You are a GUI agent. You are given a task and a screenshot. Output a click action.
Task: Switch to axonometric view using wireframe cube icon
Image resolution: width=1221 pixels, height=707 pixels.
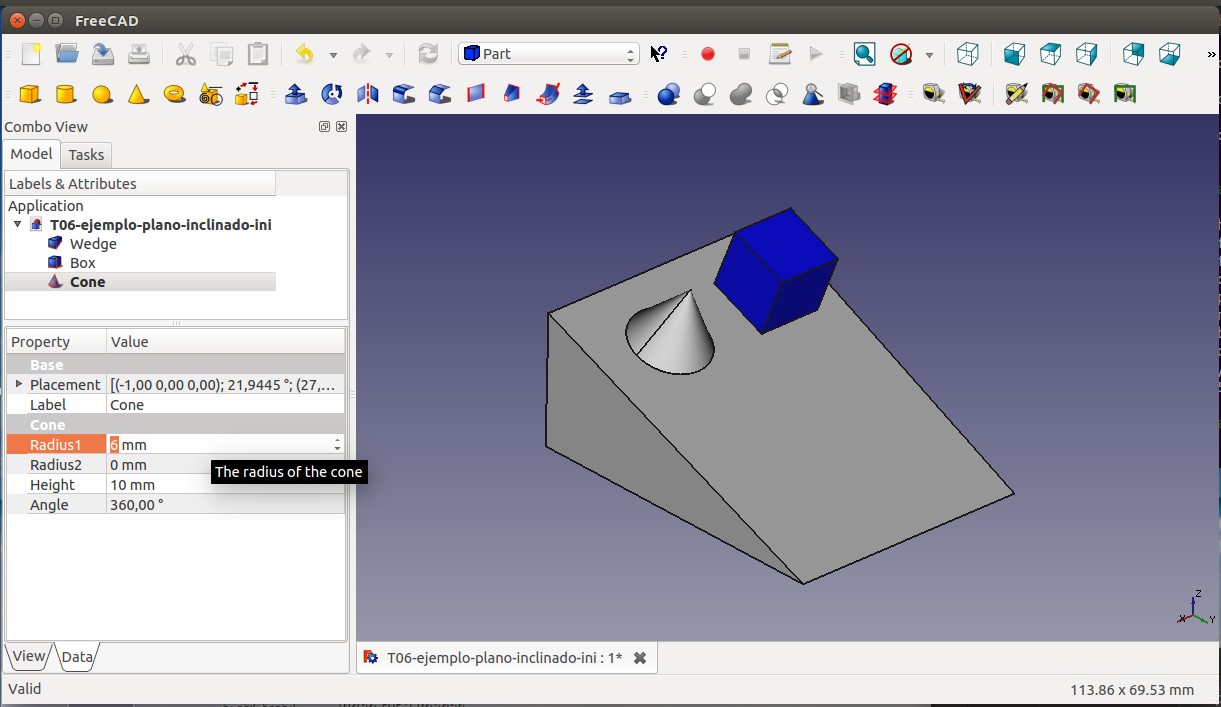(x=967, y=54)
